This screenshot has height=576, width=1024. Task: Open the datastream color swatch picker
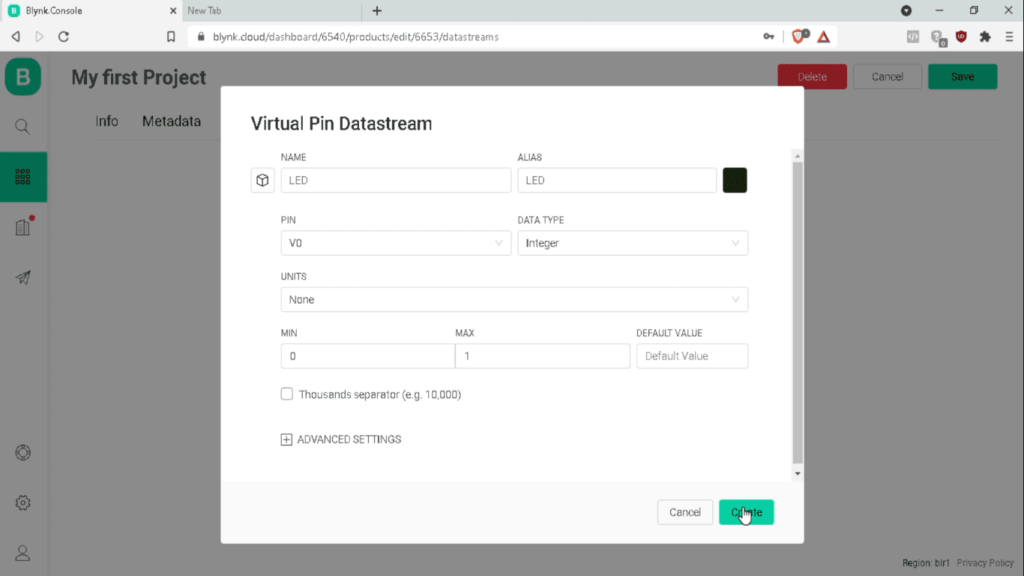tap(735, 180)
